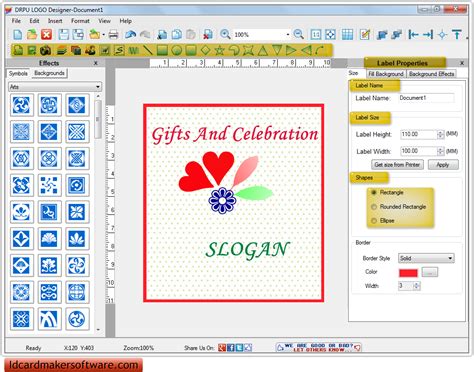Expand the open-folder dropdown arrow in toolbar

104,35
